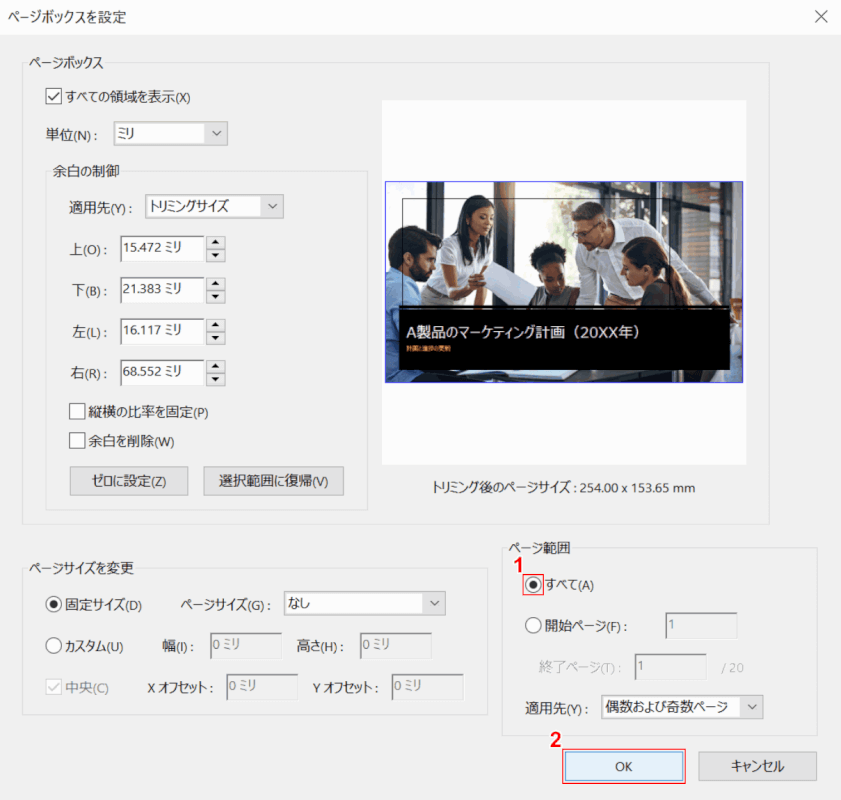Click the down arrow stepper beside 下 margin value
The image size is (841, 800).
click(x=216, y=295)
